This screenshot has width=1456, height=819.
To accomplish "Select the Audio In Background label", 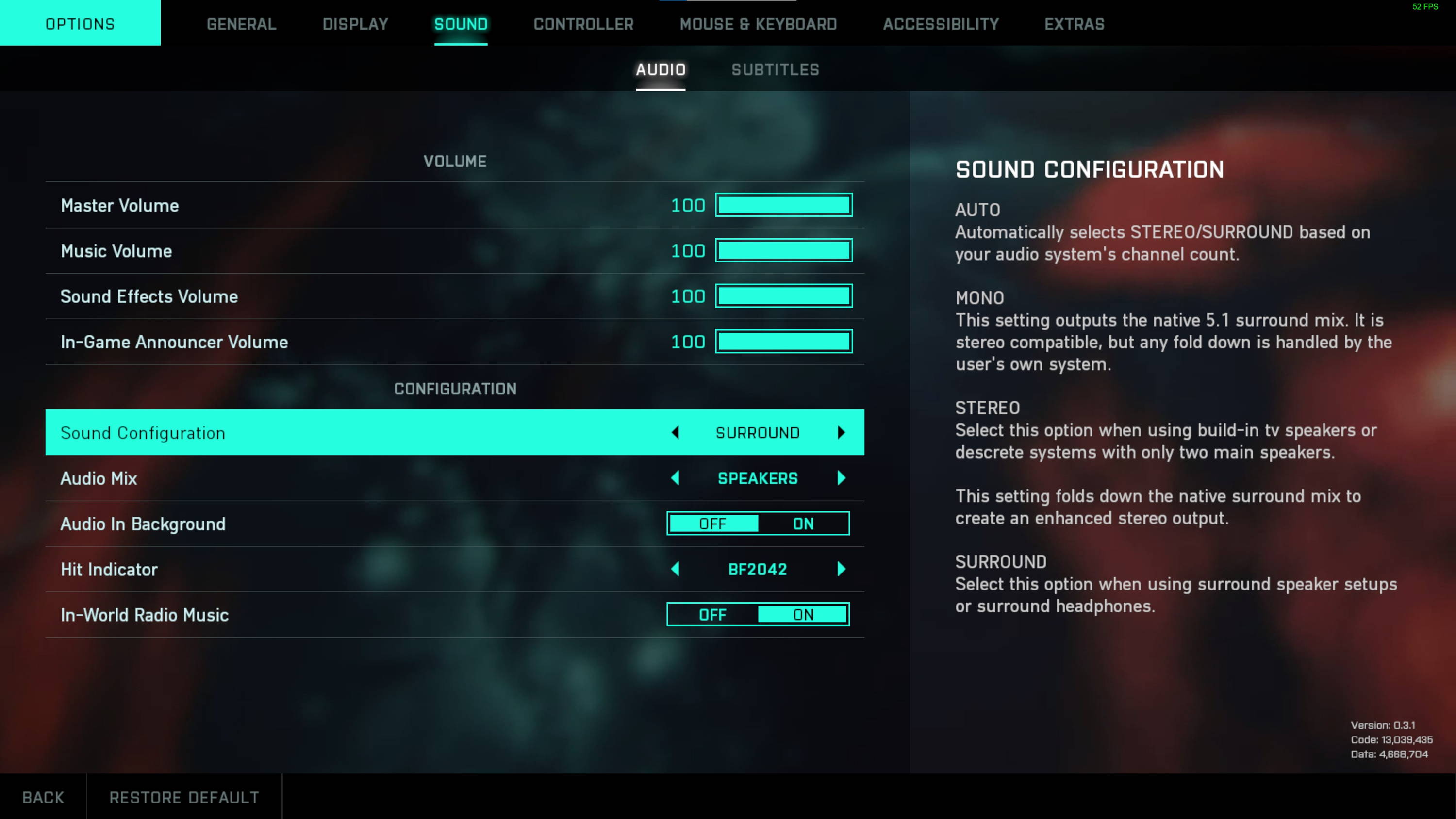I will (143, 524).
